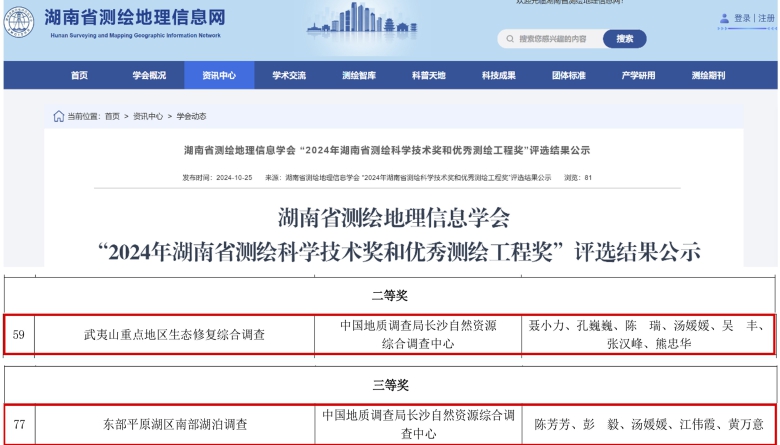Click the 三等奖 section header

click(390, 385)
